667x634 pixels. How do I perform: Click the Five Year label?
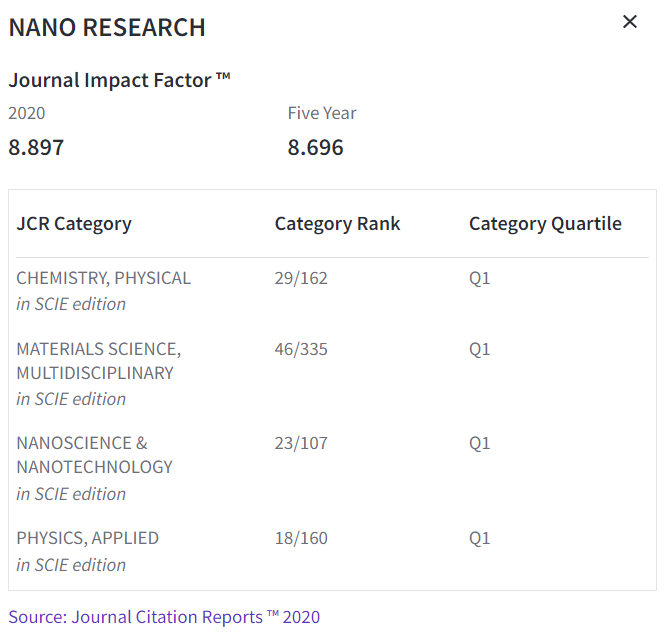pyautogui.click(x=322, y=113)
